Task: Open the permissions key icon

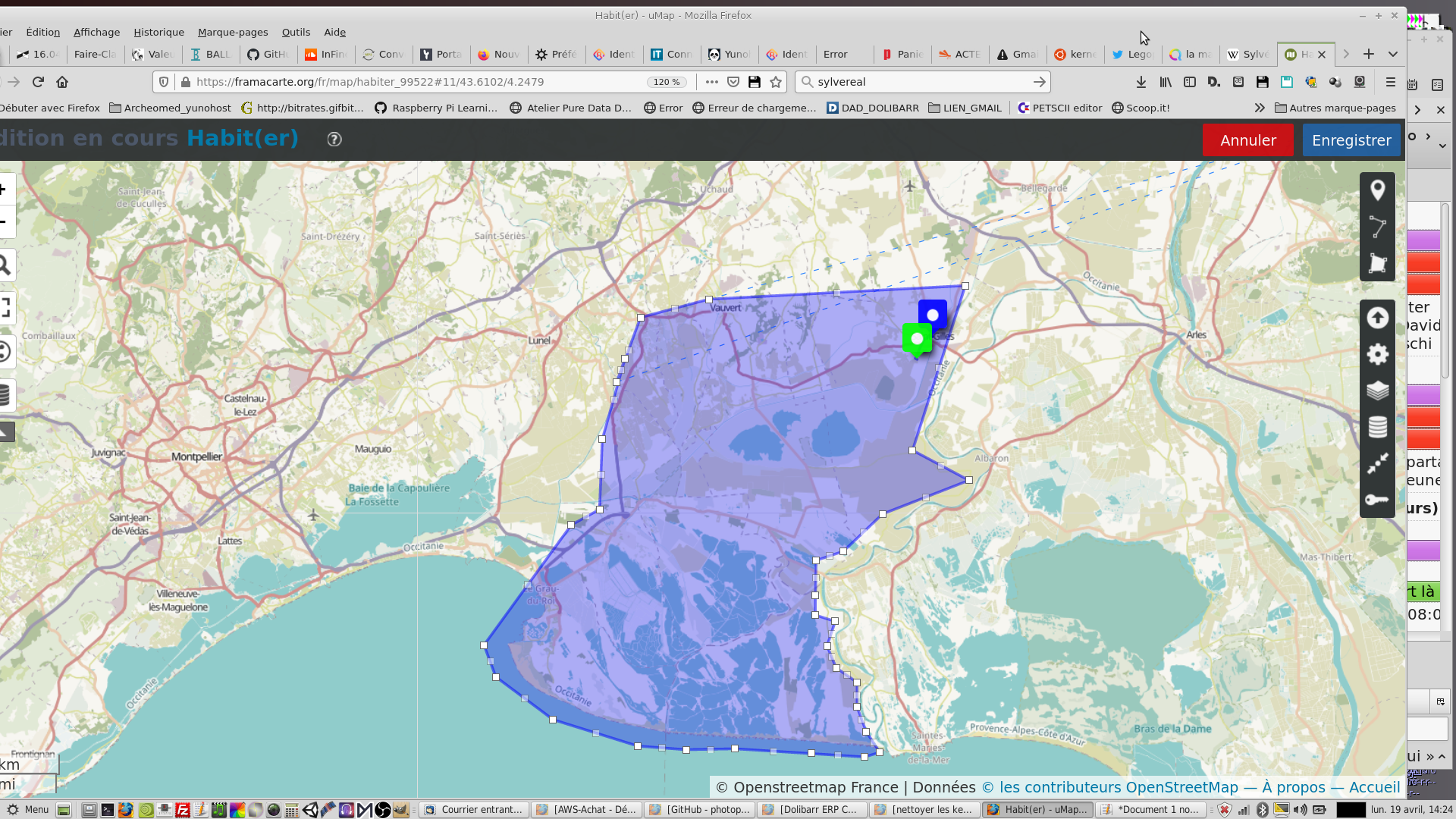Action: coord(1377,500)
